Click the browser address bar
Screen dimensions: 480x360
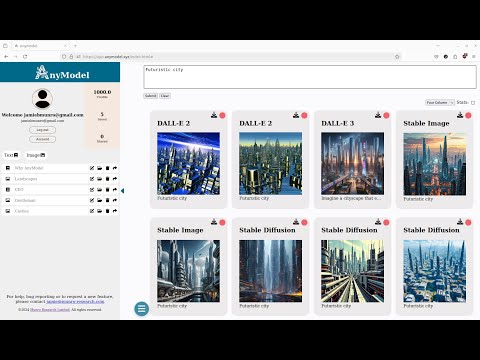click(x=230, y=57)
